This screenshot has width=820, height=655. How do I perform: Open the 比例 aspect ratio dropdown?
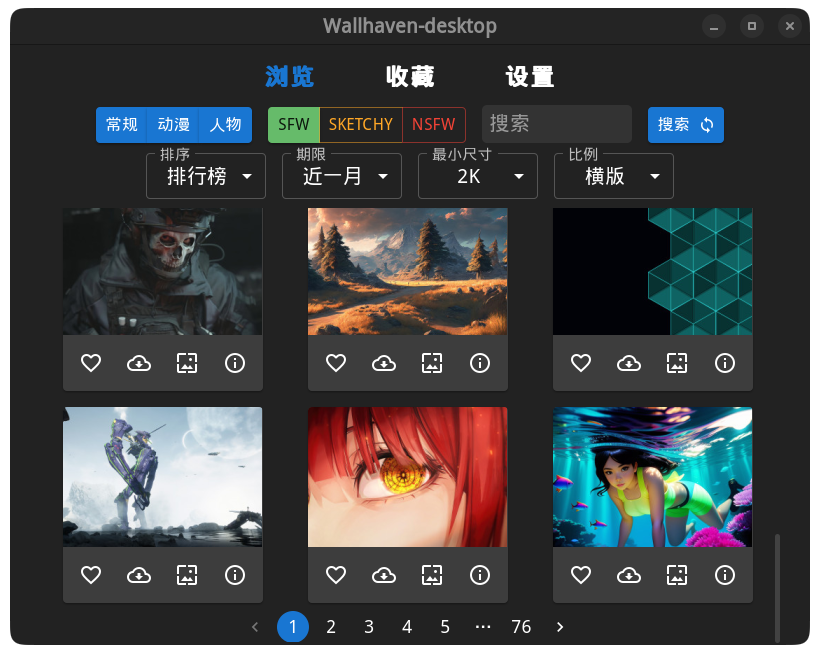614,176
